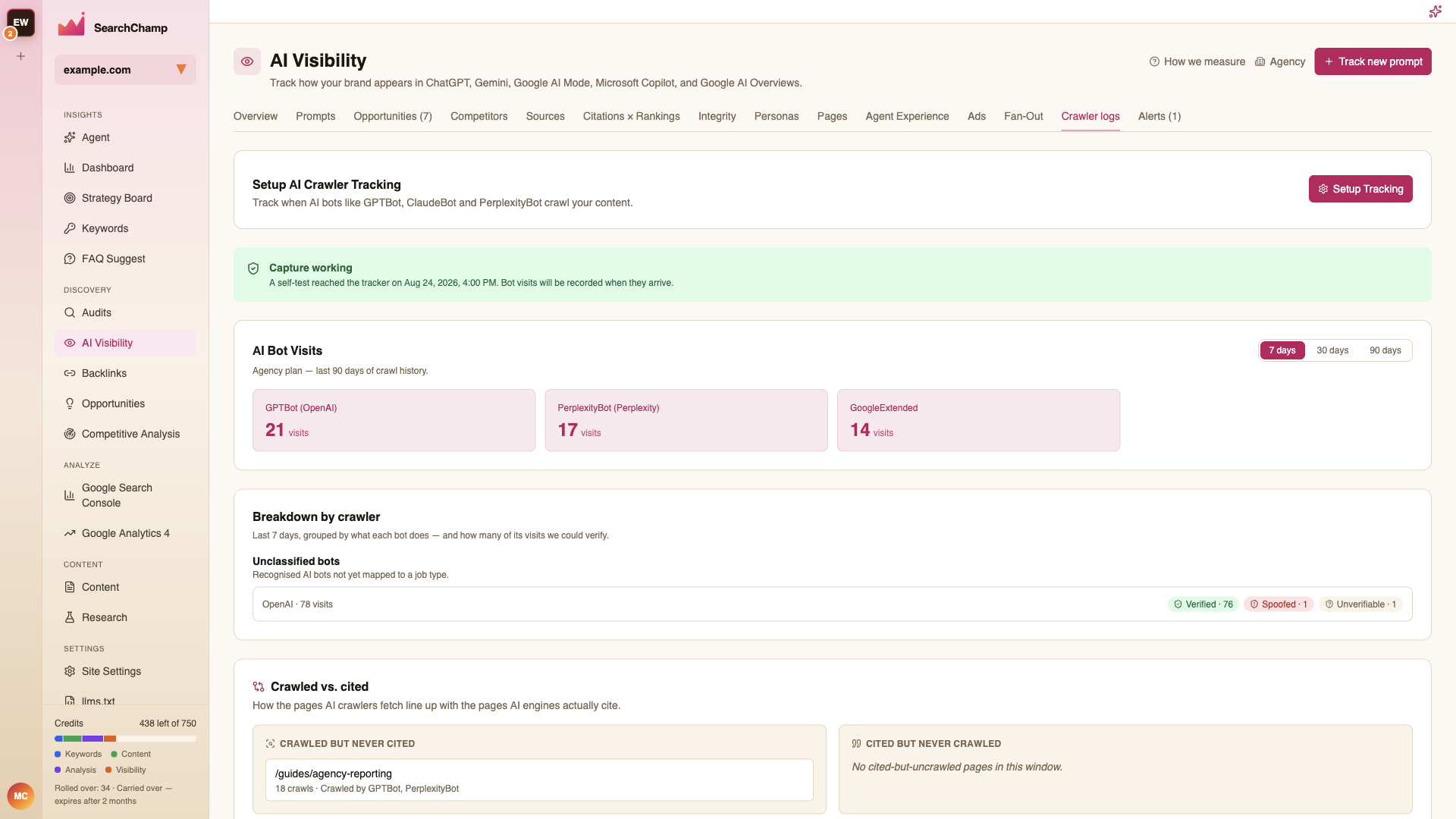This screenshot has height=819, width=1456.
Task: Click the FAQ Suggest question icon
Action: [70, 259]
